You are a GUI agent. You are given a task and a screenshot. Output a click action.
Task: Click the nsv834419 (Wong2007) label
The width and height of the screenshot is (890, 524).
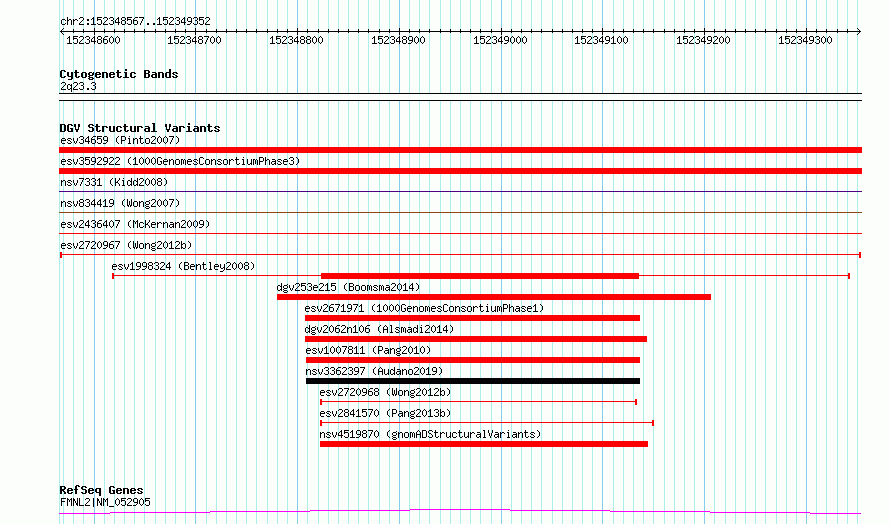[x=120, y=203]
